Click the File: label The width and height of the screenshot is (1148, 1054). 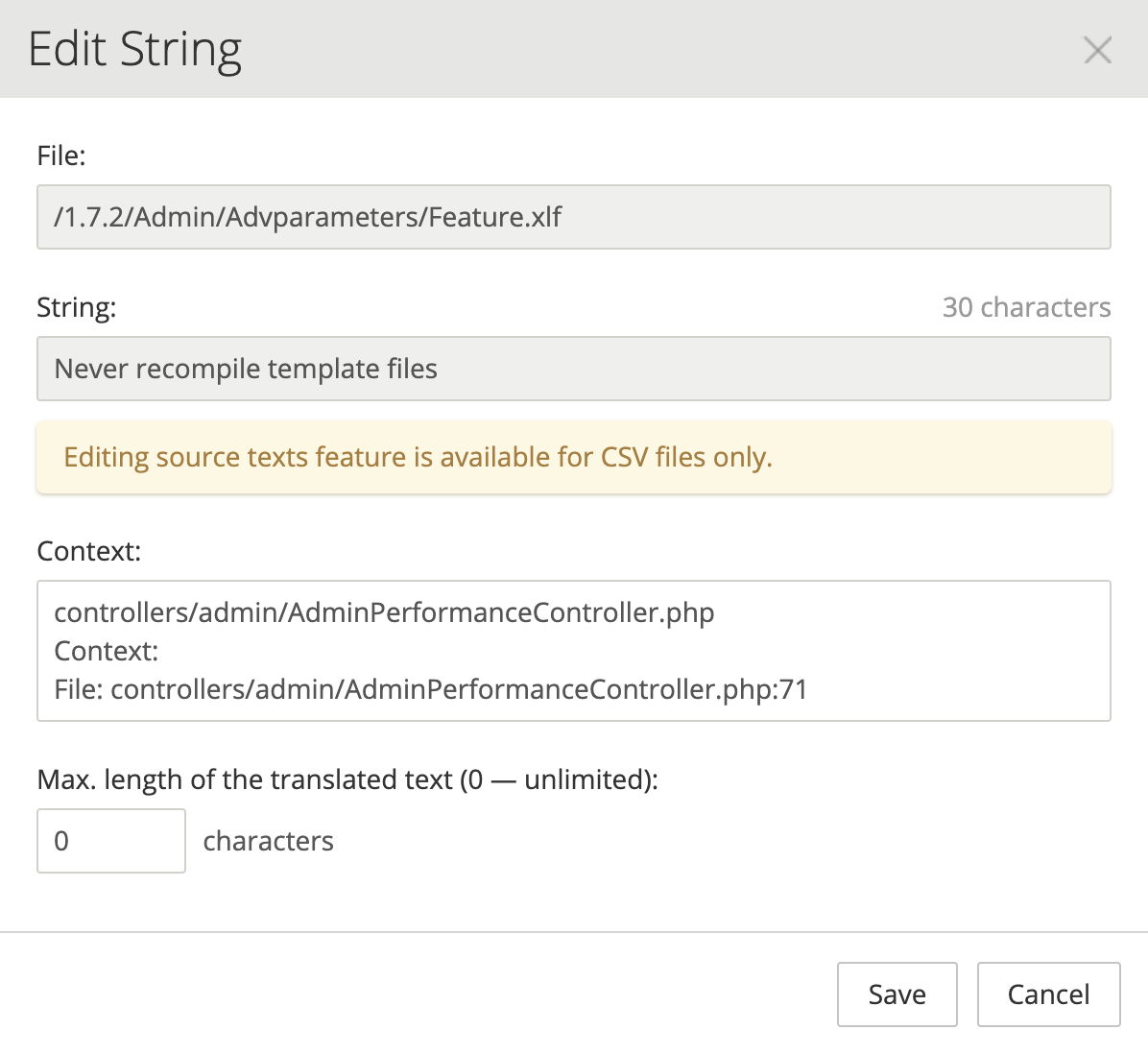click(61, 156)
